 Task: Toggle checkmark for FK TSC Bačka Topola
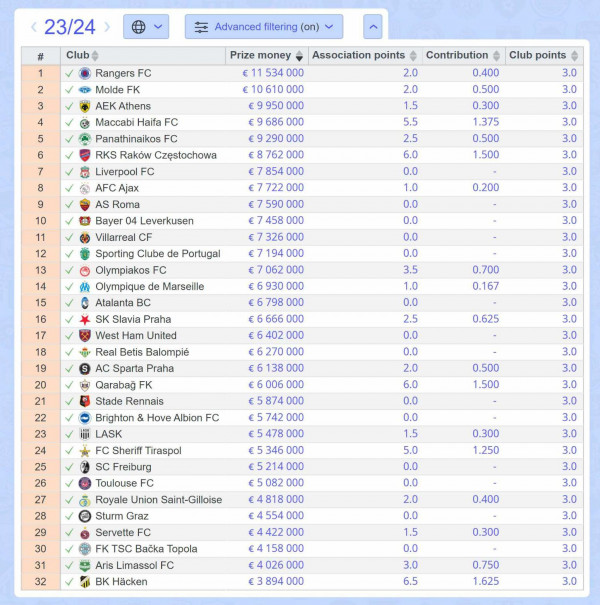click(69, 549)
